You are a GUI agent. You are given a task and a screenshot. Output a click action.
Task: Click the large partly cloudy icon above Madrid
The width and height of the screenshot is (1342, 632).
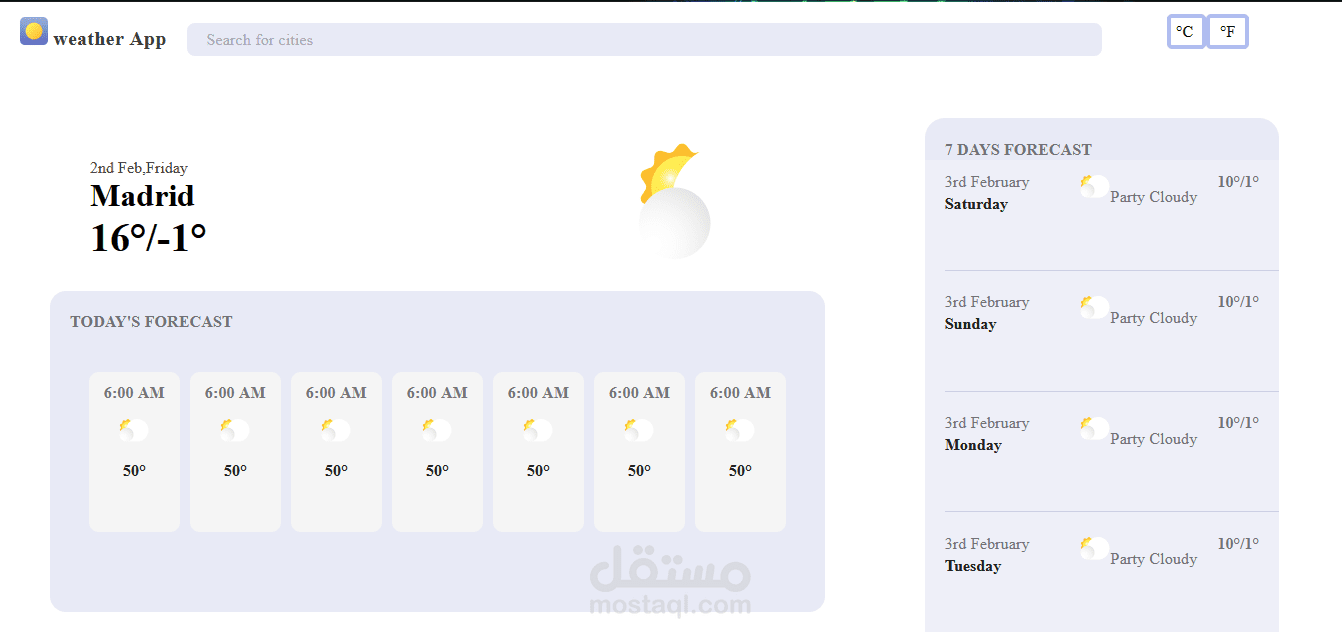(x=674, y=200)
